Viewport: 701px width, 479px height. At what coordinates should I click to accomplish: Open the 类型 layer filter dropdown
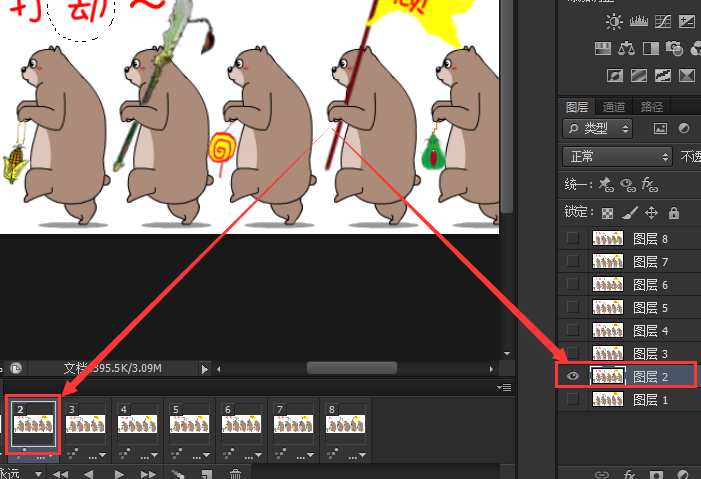pyautogui.click(x=597, y=129)
